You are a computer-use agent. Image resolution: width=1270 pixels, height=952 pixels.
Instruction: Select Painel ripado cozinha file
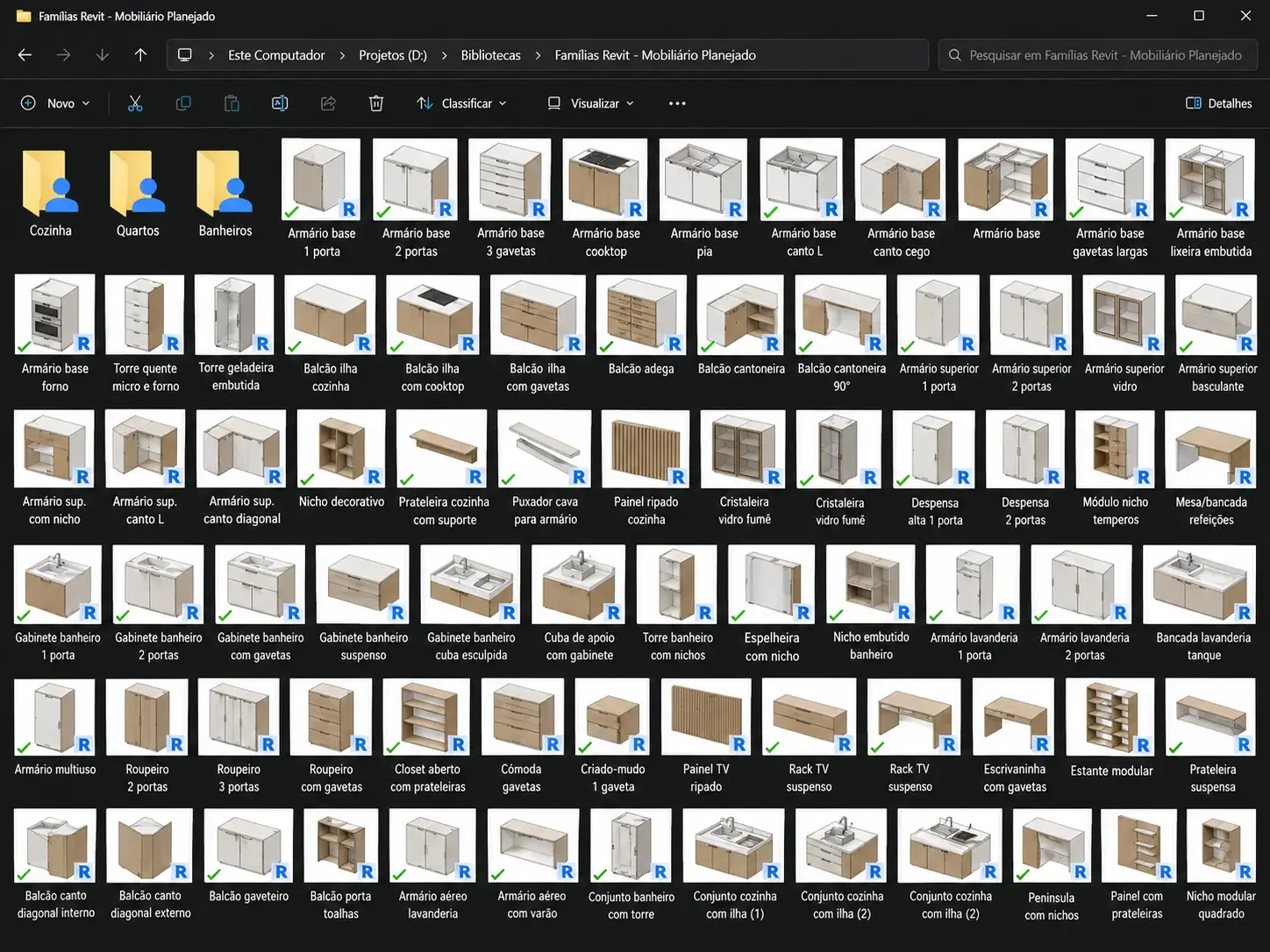tap(646, 468)
